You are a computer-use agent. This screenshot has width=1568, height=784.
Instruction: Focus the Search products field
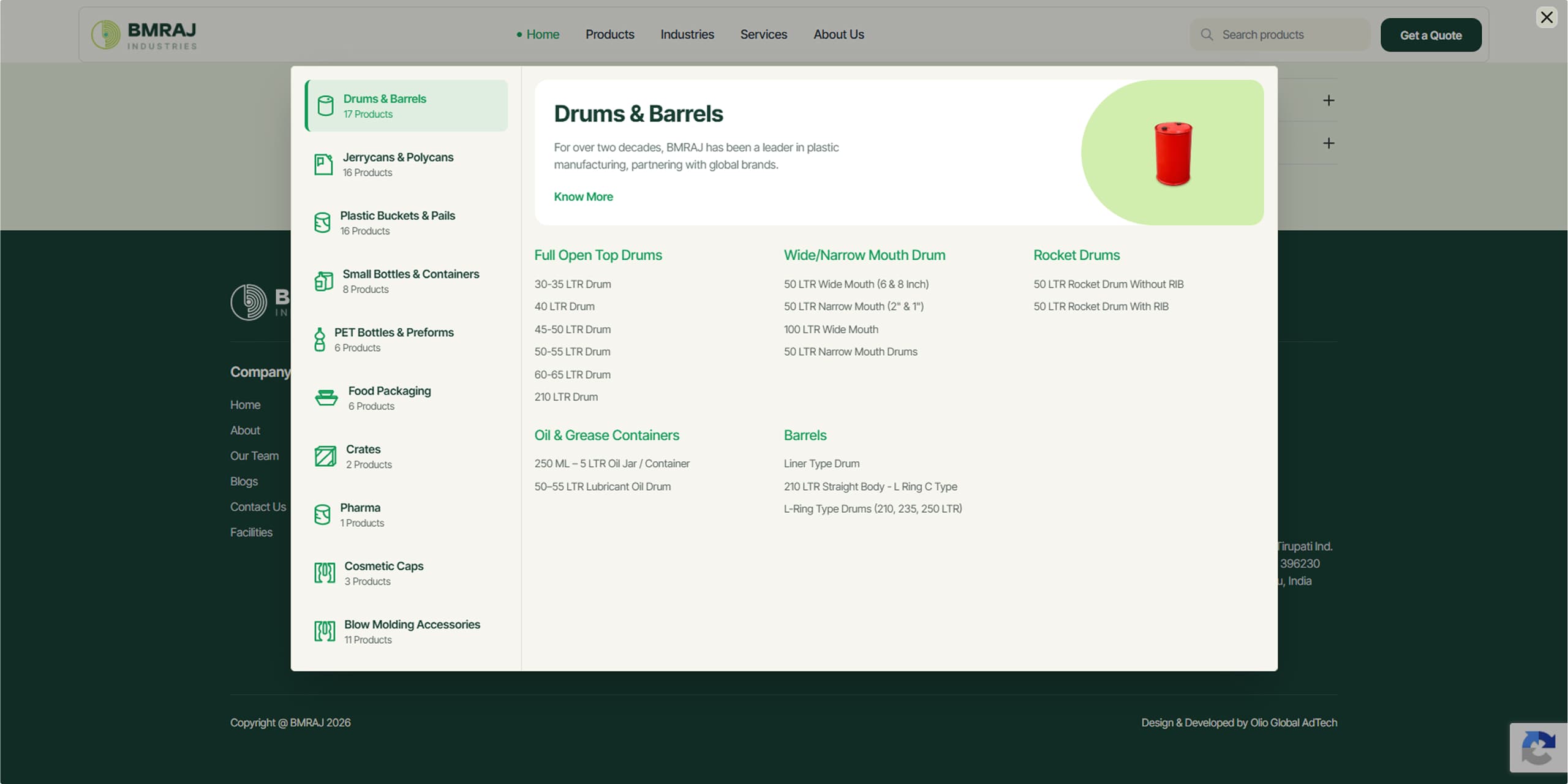[1280, 35]
